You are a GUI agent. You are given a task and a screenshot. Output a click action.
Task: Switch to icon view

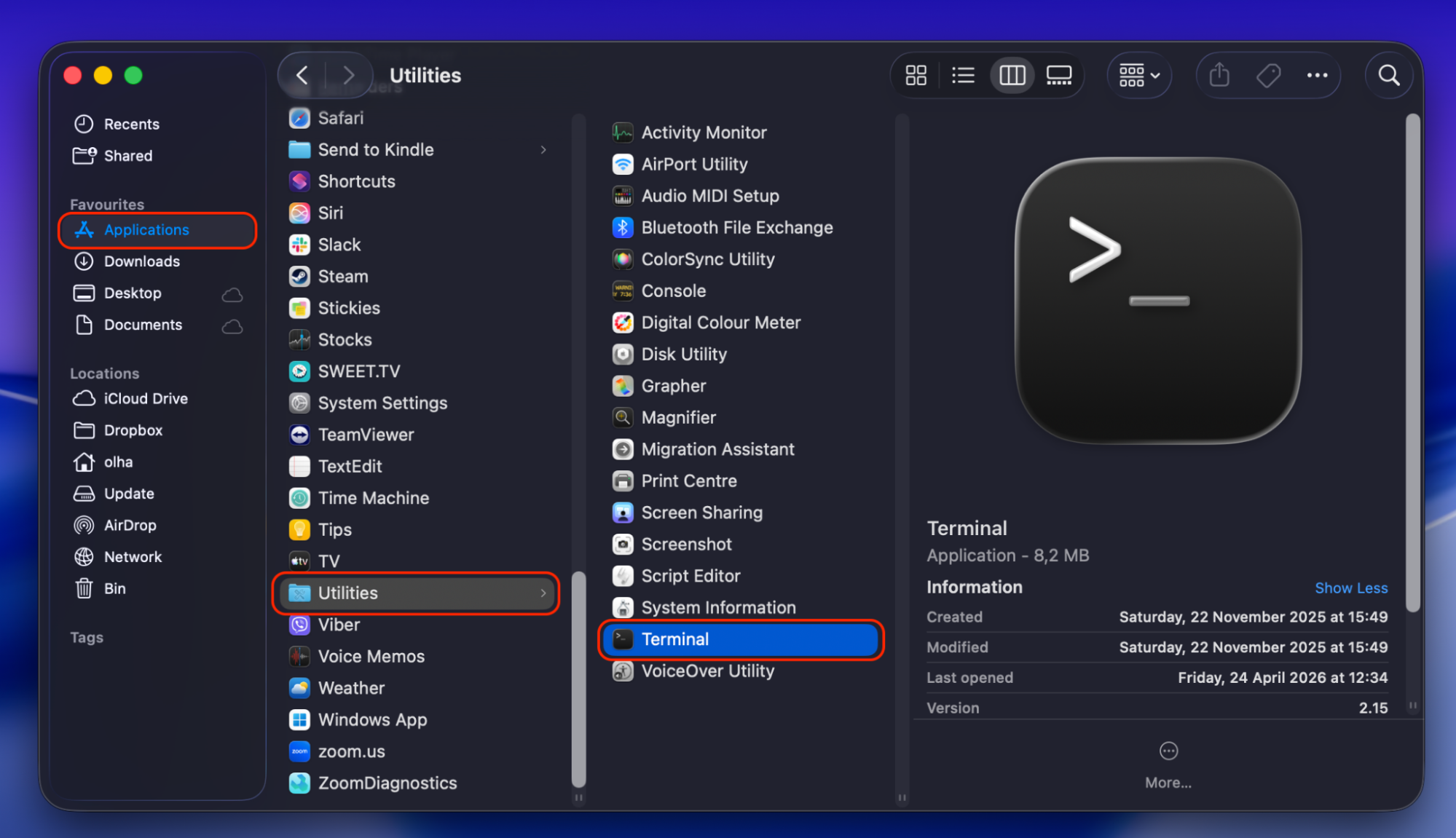[916, 75]
